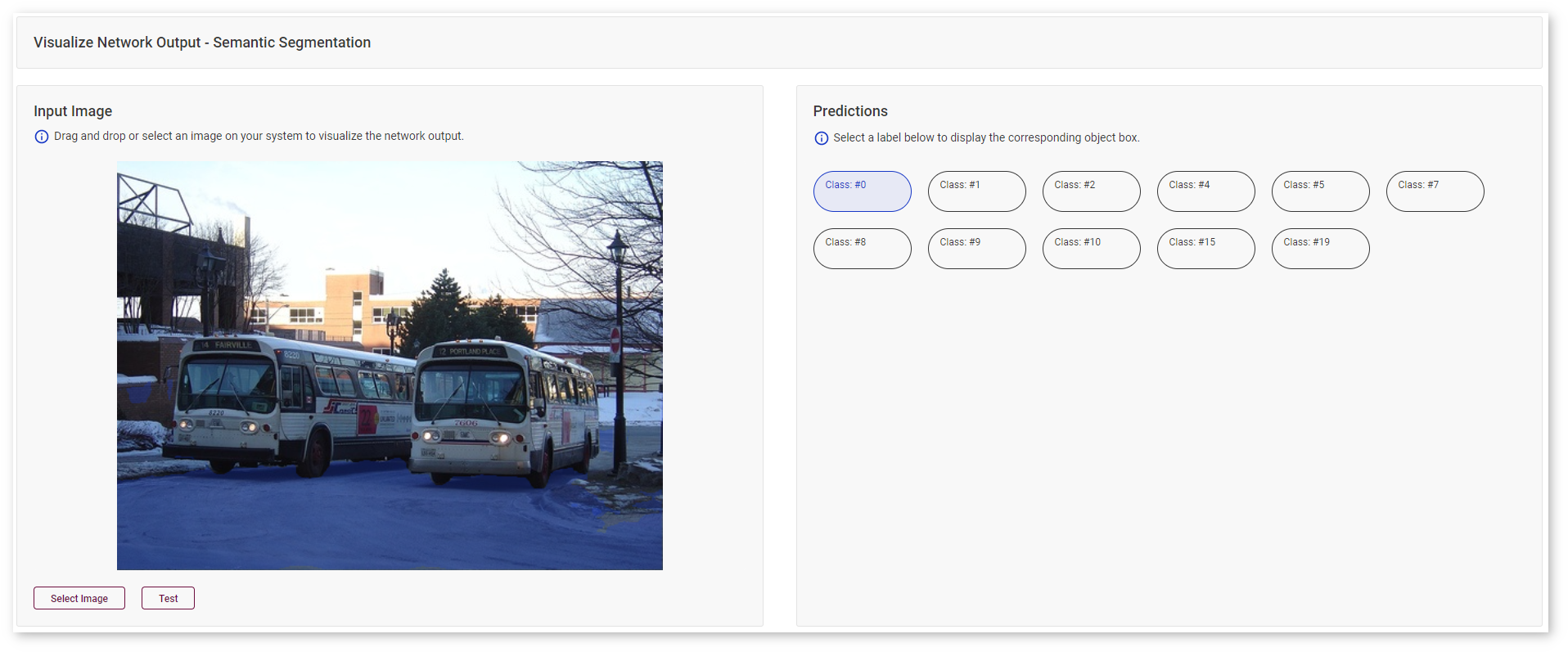The image size is (1568, 652).
Task: Run the Test button
Action: [168, 598]
